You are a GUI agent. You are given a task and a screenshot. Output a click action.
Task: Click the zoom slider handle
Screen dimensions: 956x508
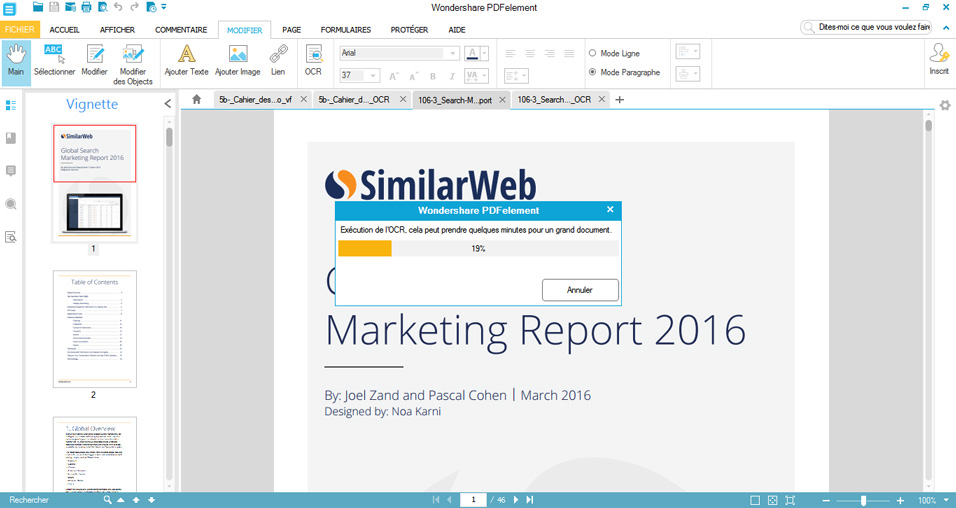tap(863, 500)
